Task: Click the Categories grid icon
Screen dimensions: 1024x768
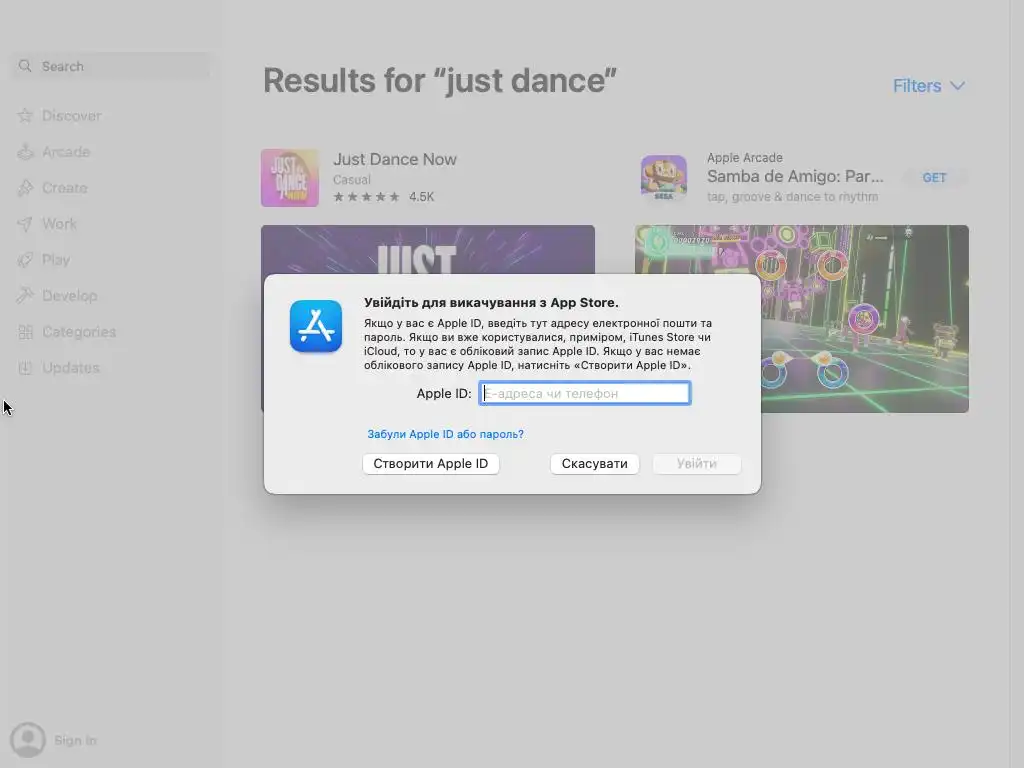Action: coord(25,332)
